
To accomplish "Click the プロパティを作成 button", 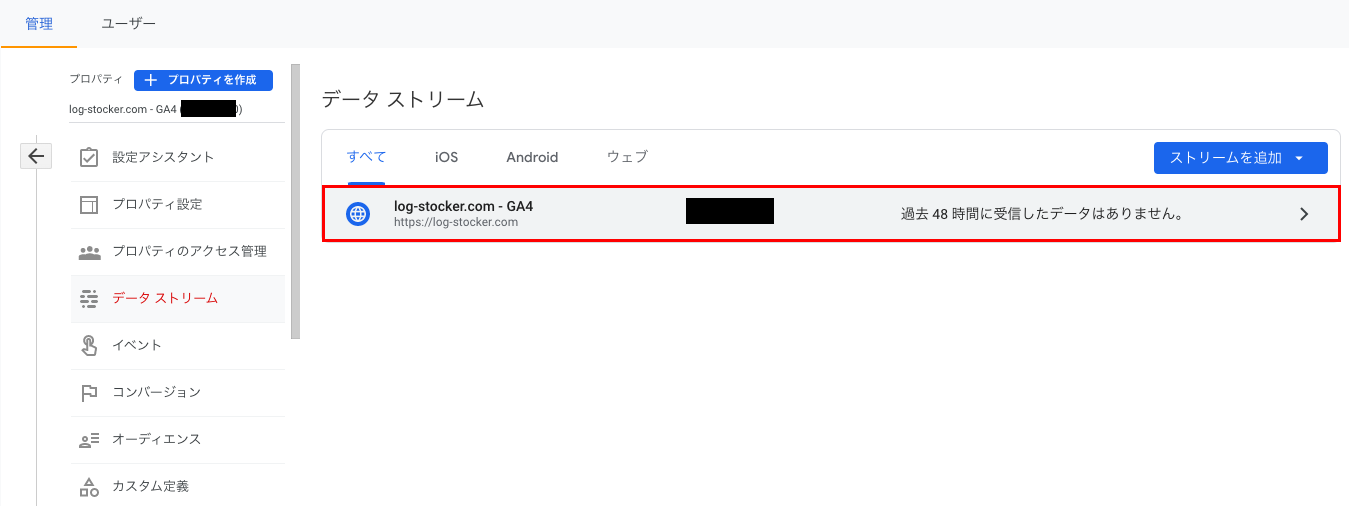I will [203, 80].
